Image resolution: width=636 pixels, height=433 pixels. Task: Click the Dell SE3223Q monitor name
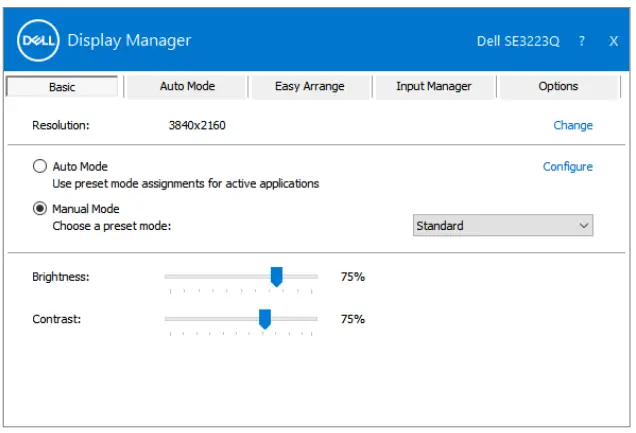[x=518, y=41]
